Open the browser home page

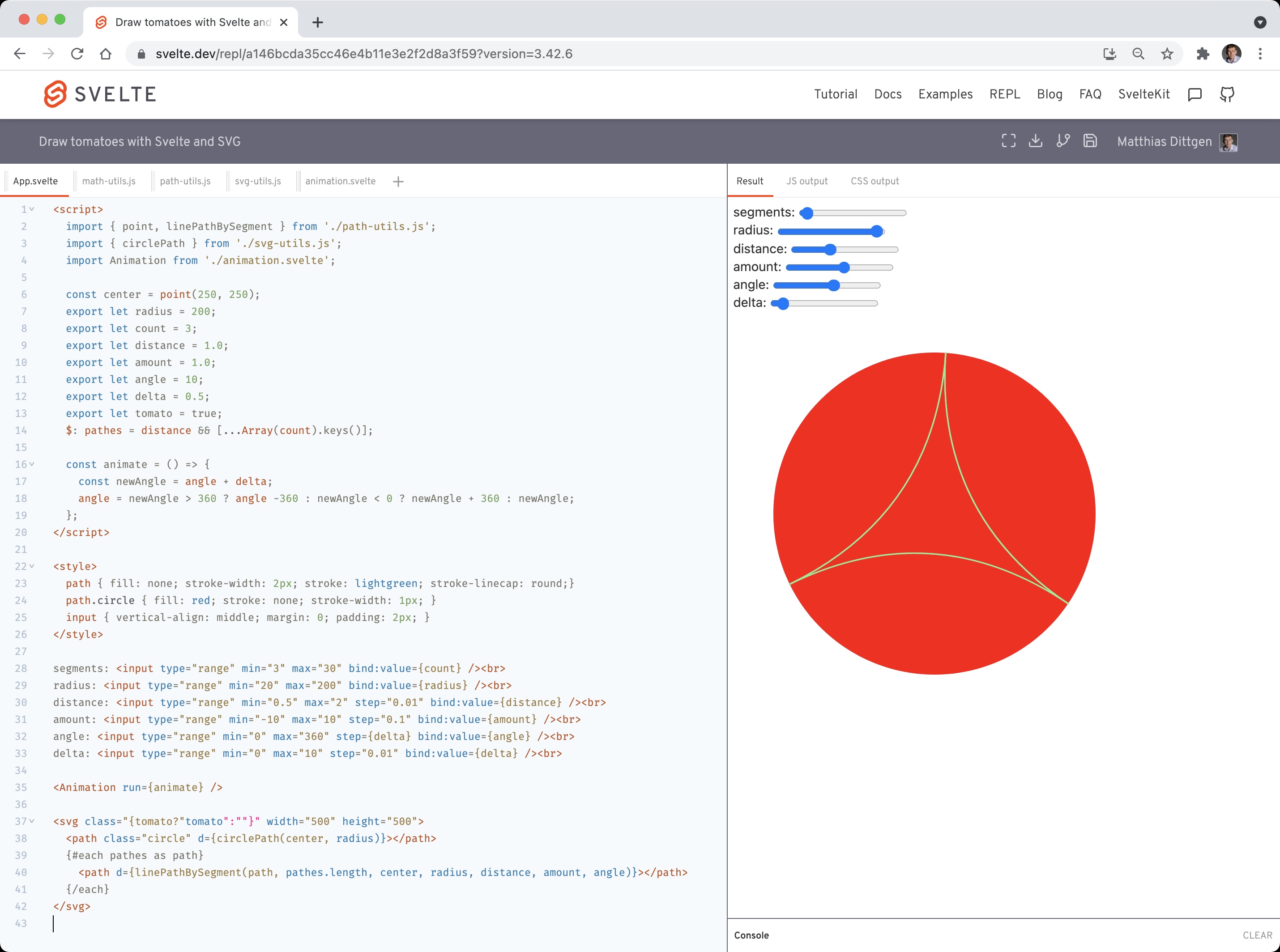click(x=106, y=54)
